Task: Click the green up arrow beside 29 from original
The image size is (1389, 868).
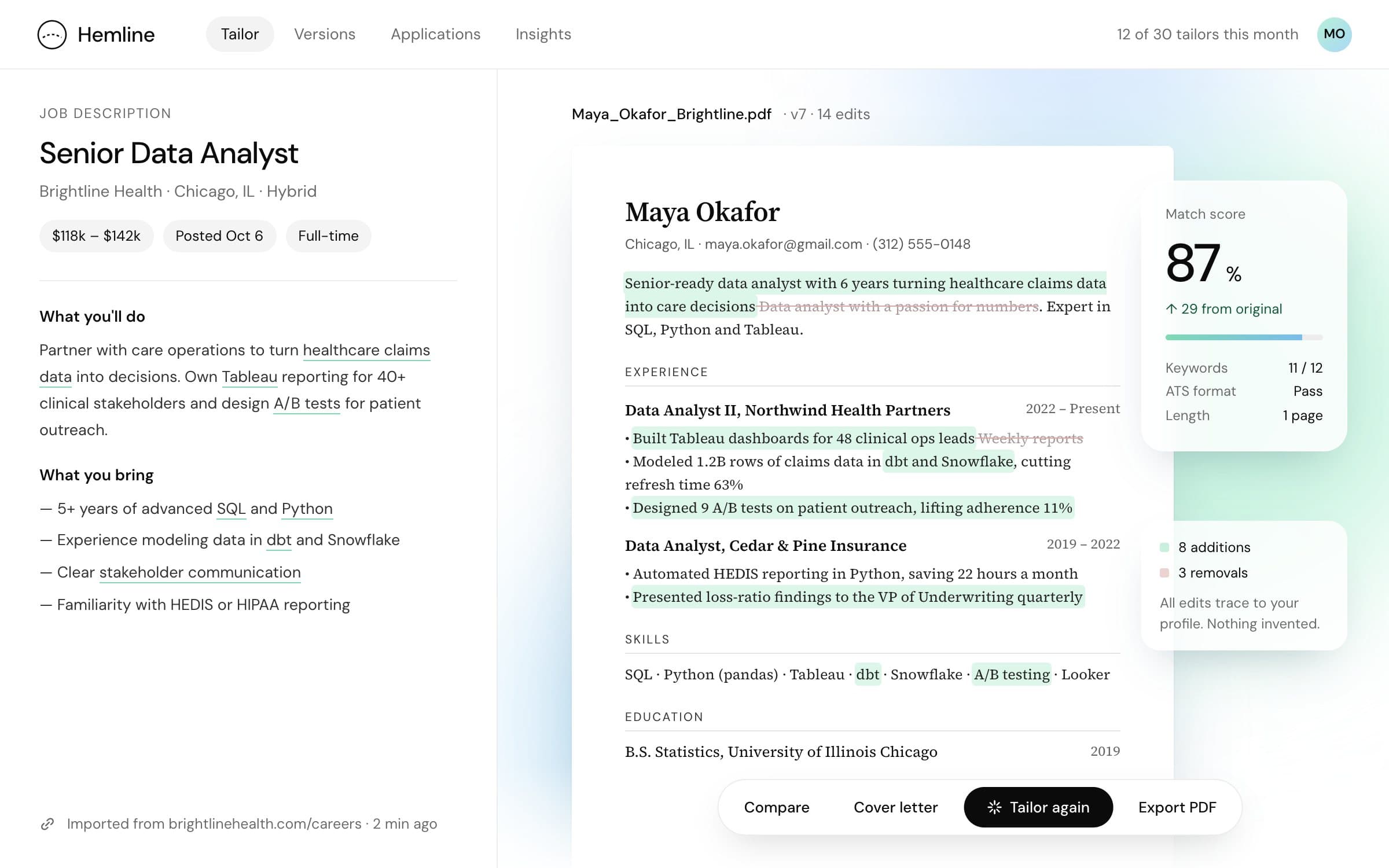Action: [x=1171, y=309]
